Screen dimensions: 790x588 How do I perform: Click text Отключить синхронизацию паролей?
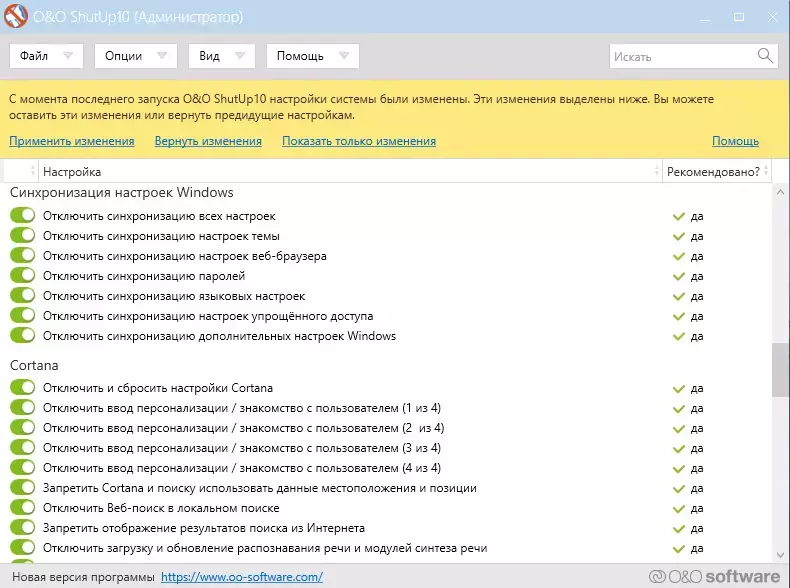pos(144,276)
